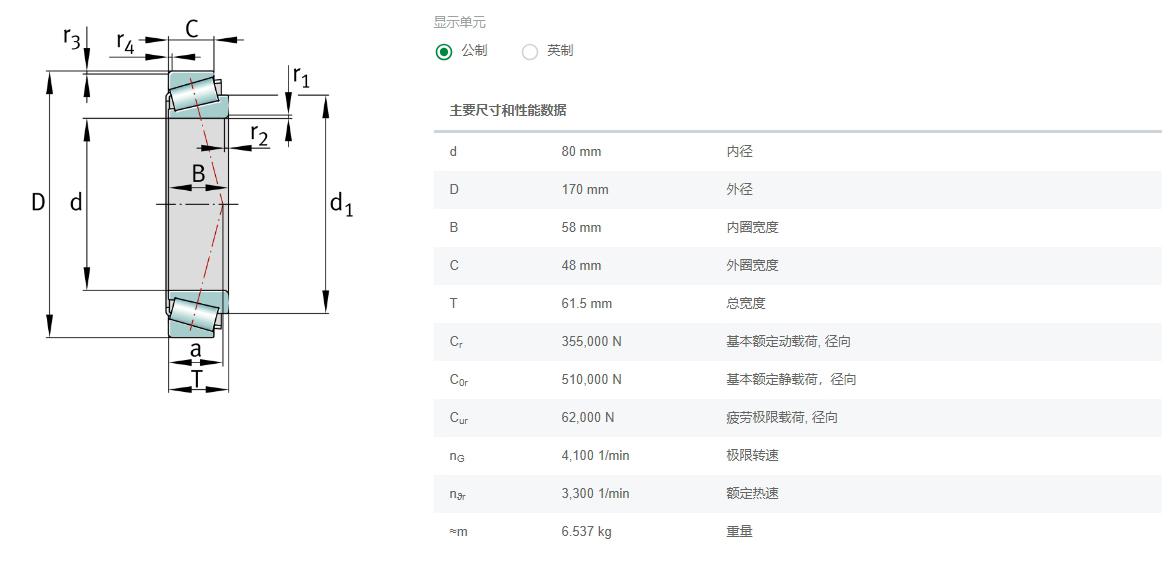Select the 公制 metric radio button
1171x564 pixels.
click(x=444, y=52)
